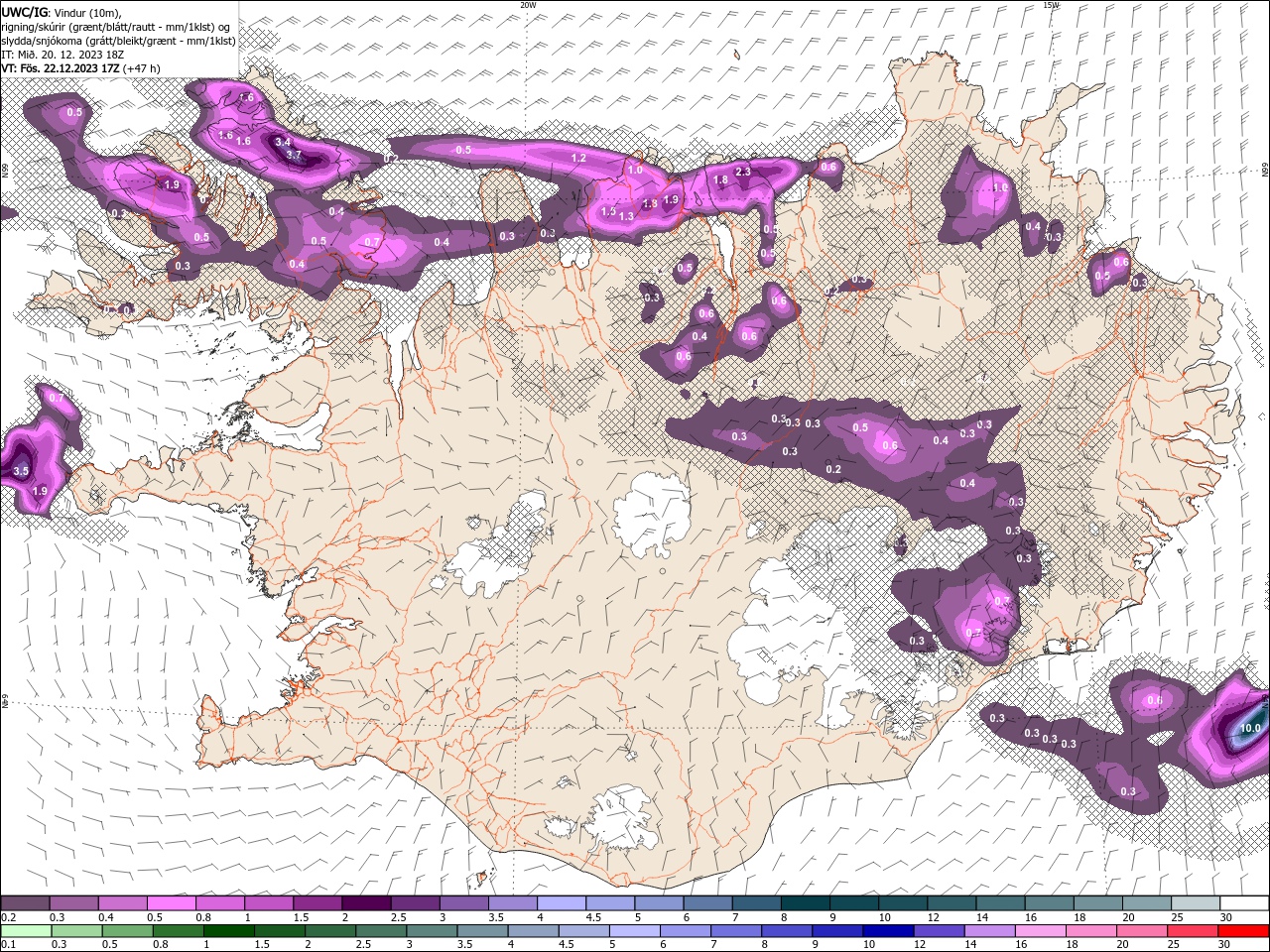Click the dark green 1–1.5 rain legend swatch

[228, 931]
